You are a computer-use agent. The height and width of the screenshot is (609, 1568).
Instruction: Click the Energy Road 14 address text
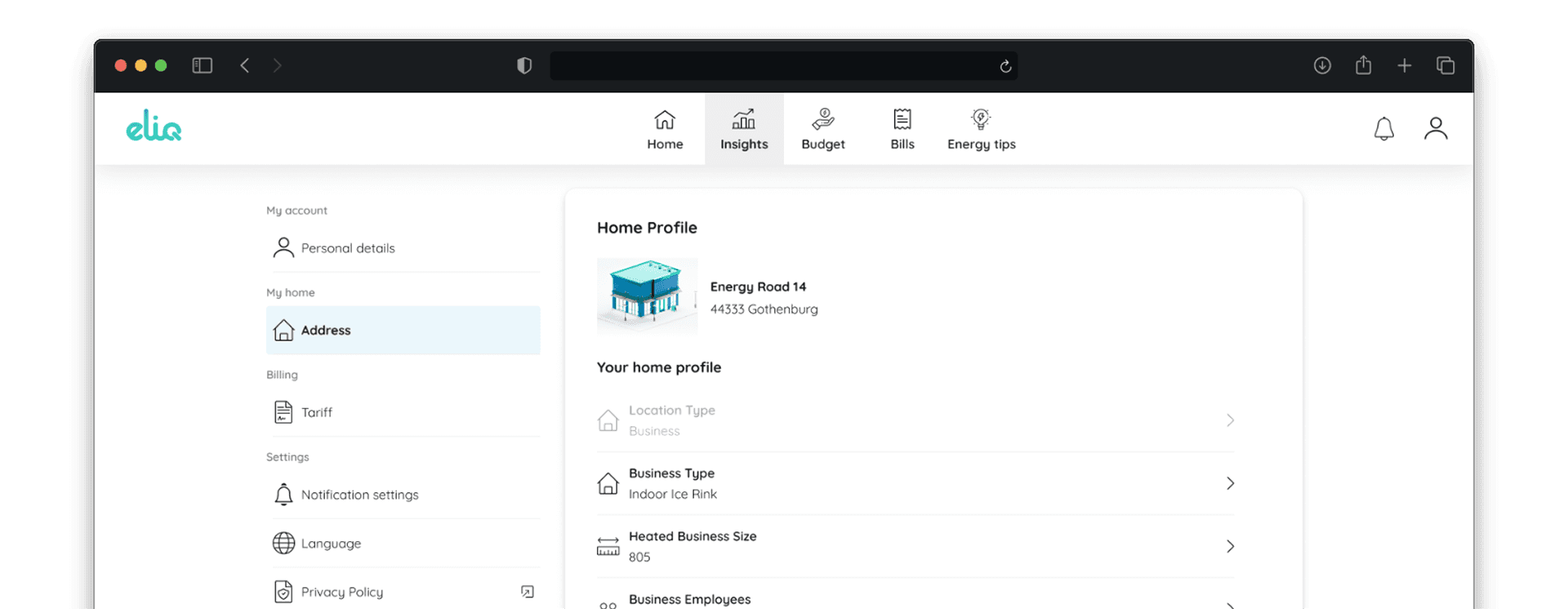[x=758, y=287]
